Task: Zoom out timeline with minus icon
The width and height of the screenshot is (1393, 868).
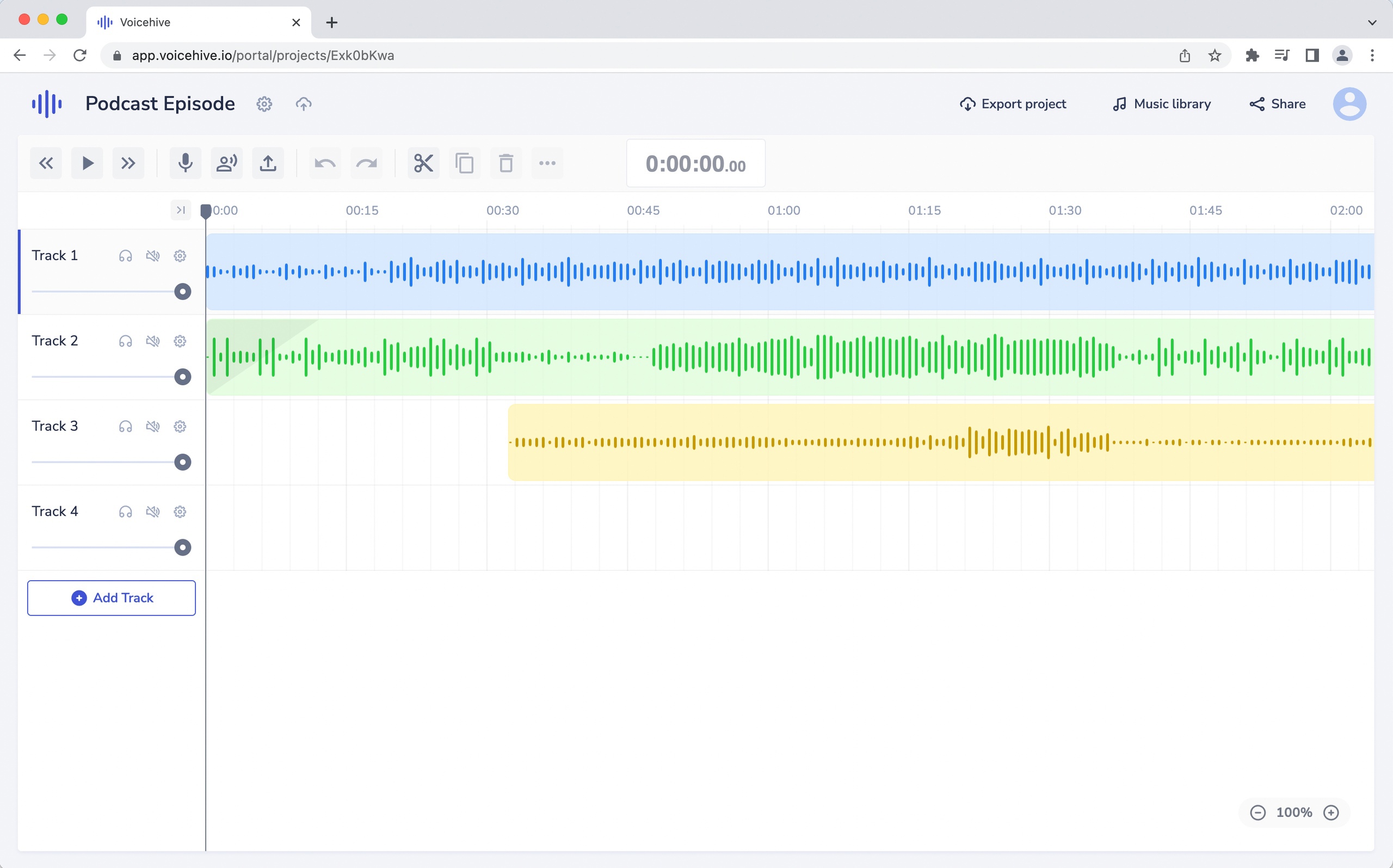Action: coord(1258,813)
